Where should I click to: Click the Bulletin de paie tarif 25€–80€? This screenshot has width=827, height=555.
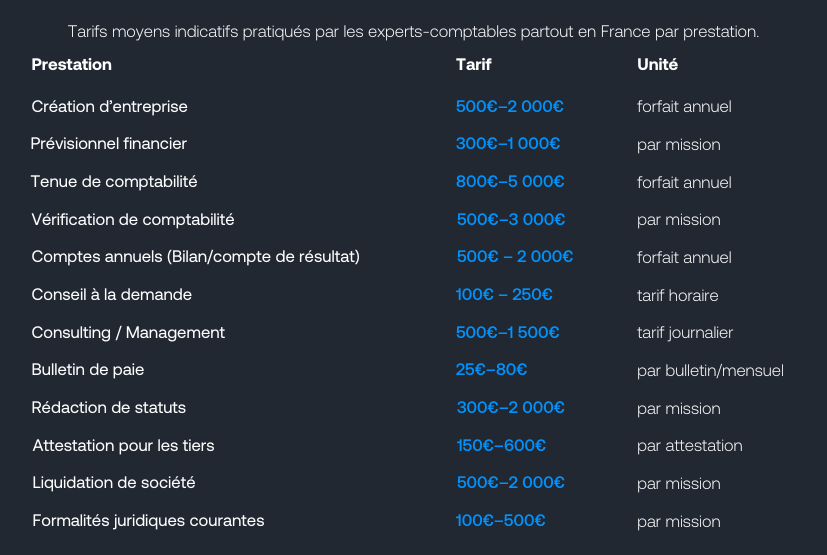pyautogui.click(x=491, y=369)
